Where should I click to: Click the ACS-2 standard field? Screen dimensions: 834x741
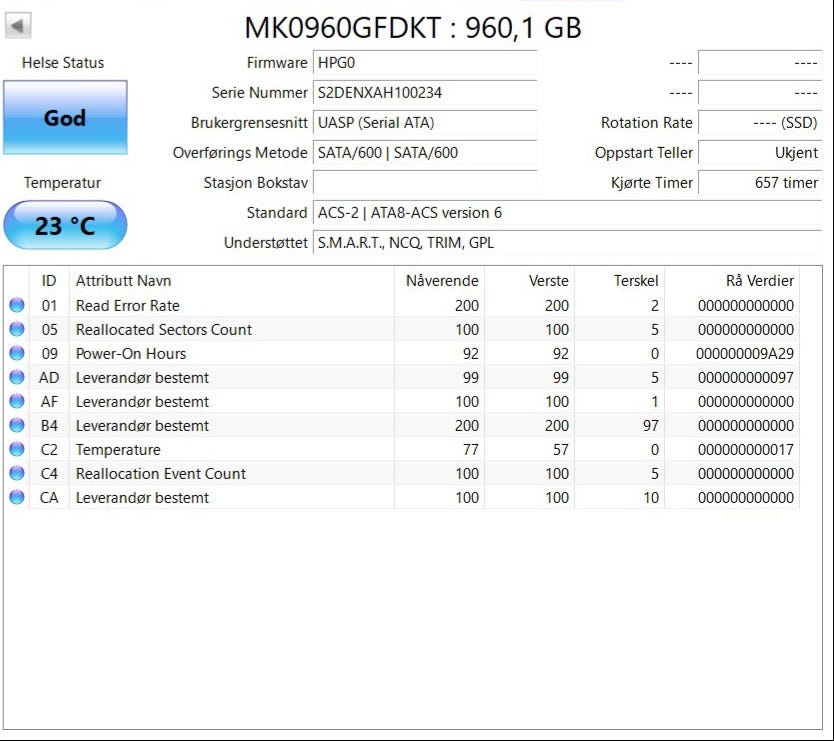[568, 213]
